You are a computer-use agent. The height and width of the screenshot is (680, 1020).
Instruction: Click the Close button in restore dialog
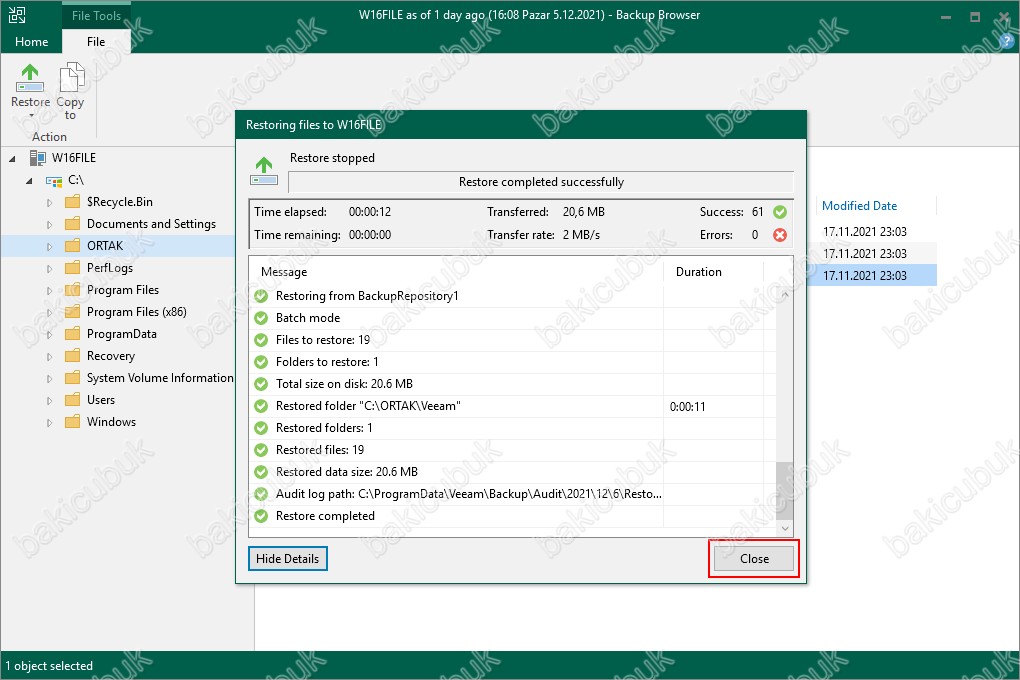754,558
